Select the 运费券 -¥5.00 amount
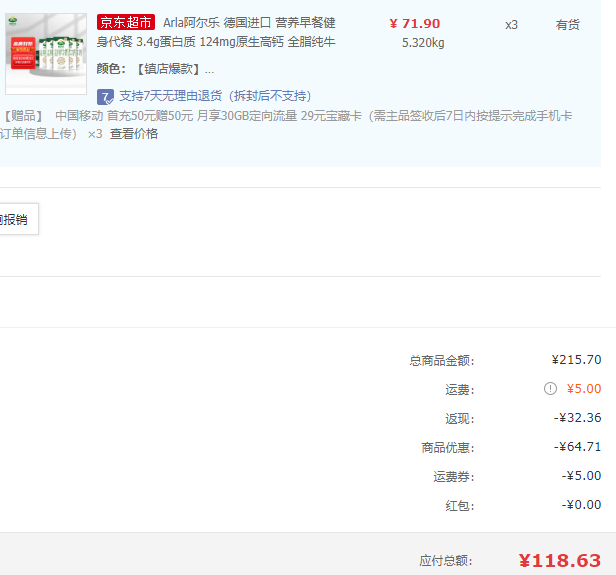This screenshot has height=575, width=616. [581, 476]
